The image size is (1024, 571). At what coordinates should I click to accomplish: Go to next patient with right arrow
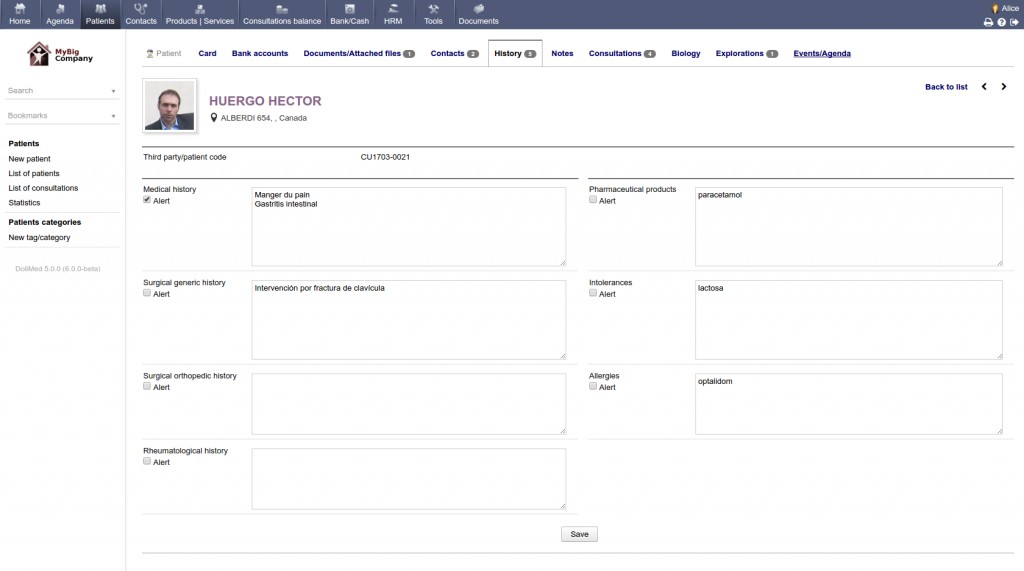1004,87
